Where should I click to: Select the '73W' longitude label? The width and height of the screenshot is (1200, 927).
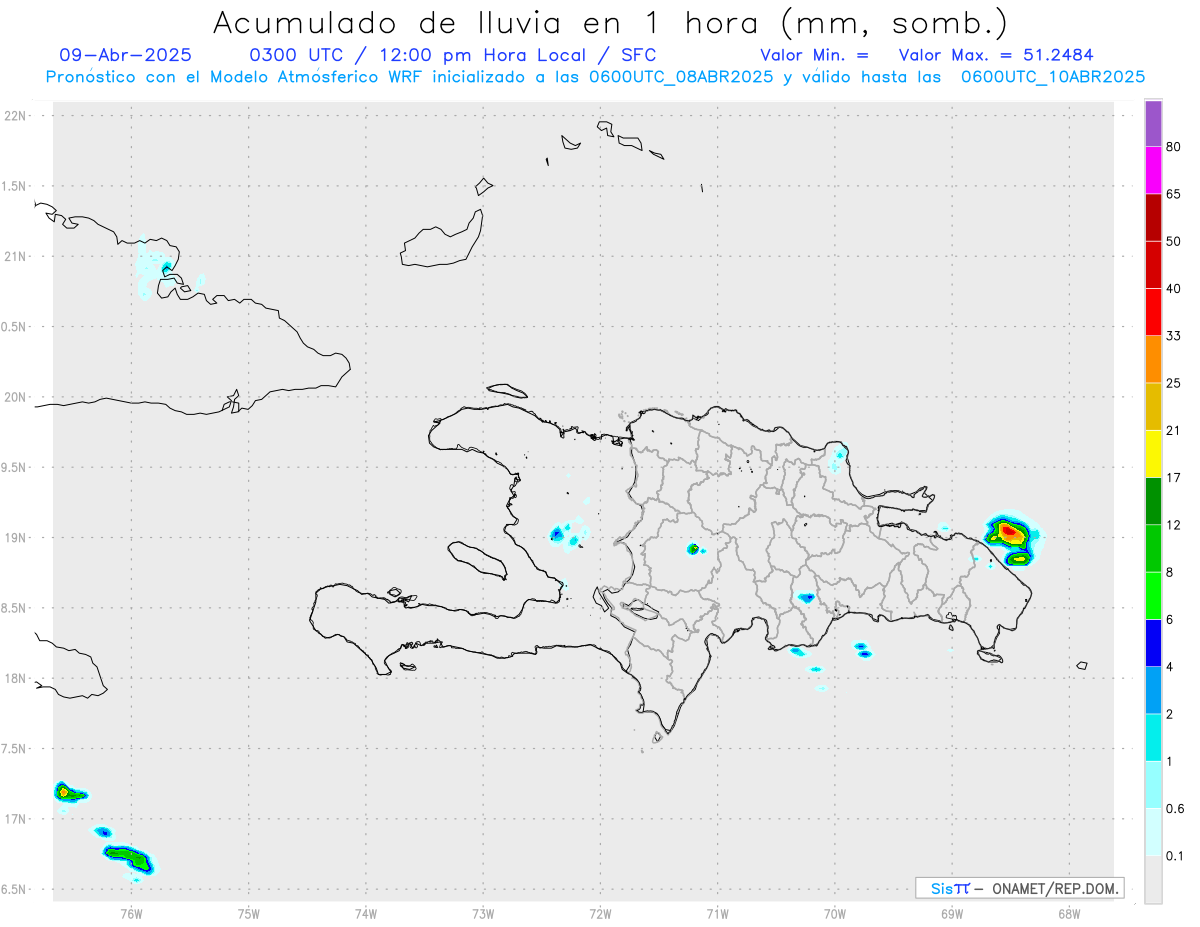coord(483,914)
